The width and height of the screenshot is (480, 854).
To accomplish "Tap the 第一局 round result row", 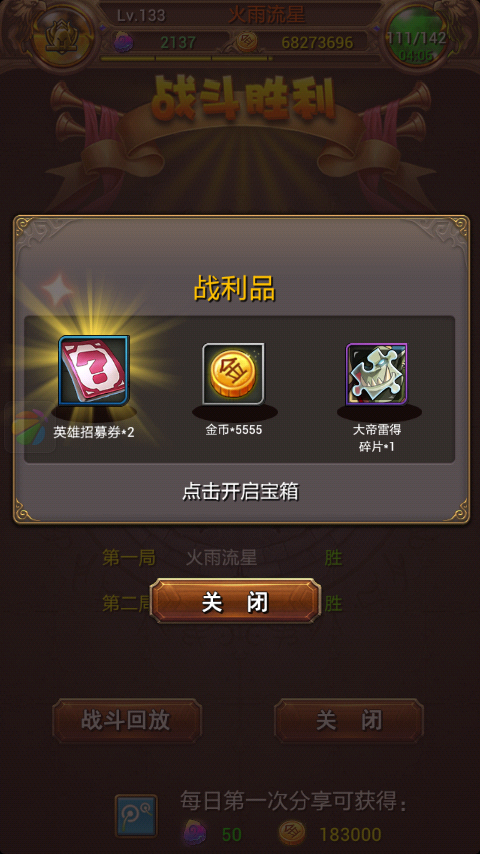I will click(222, 558).
